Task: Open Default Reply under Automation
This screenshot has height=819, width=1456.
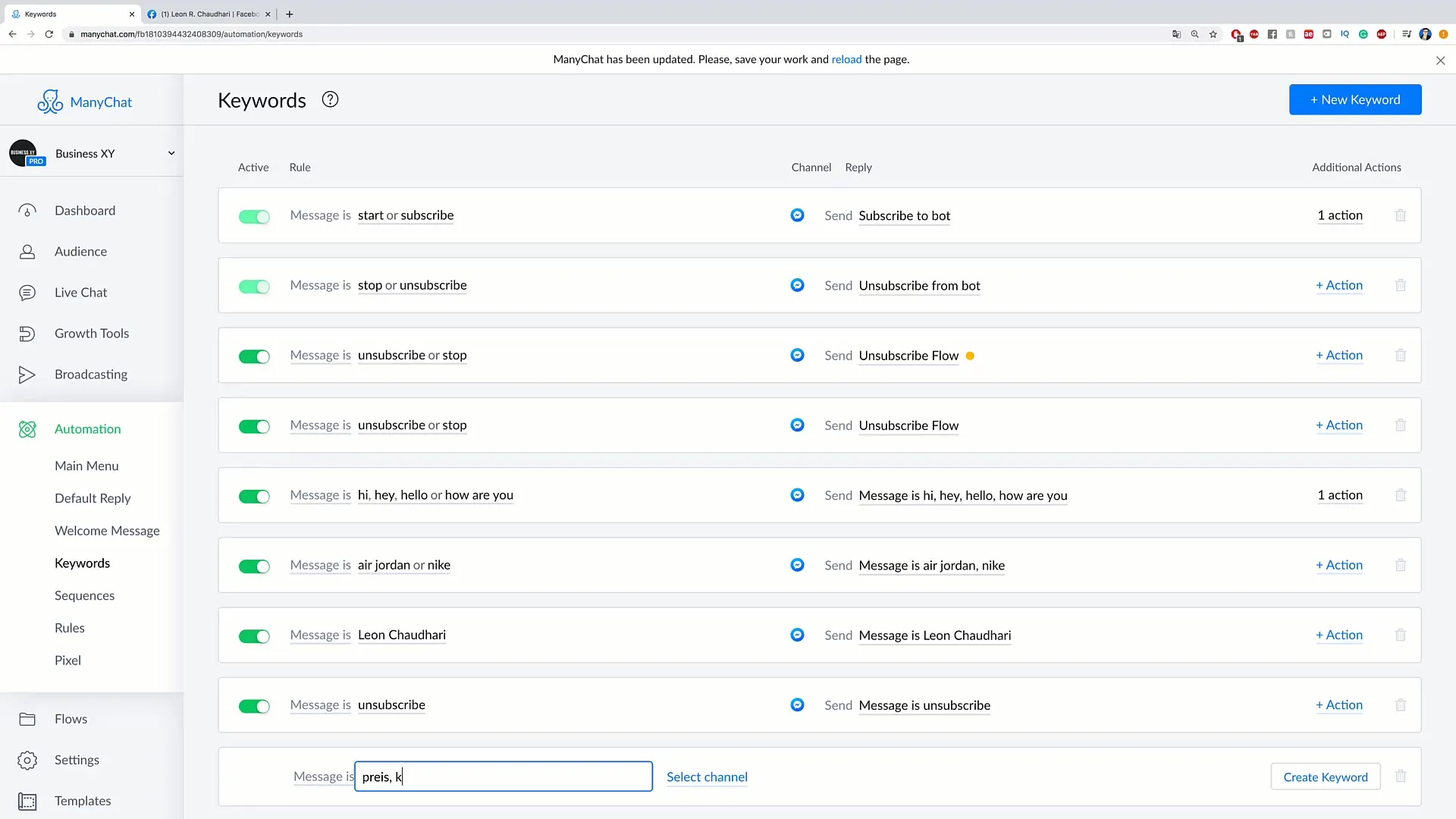Action: pyautogui.click(x=93, y=498)
